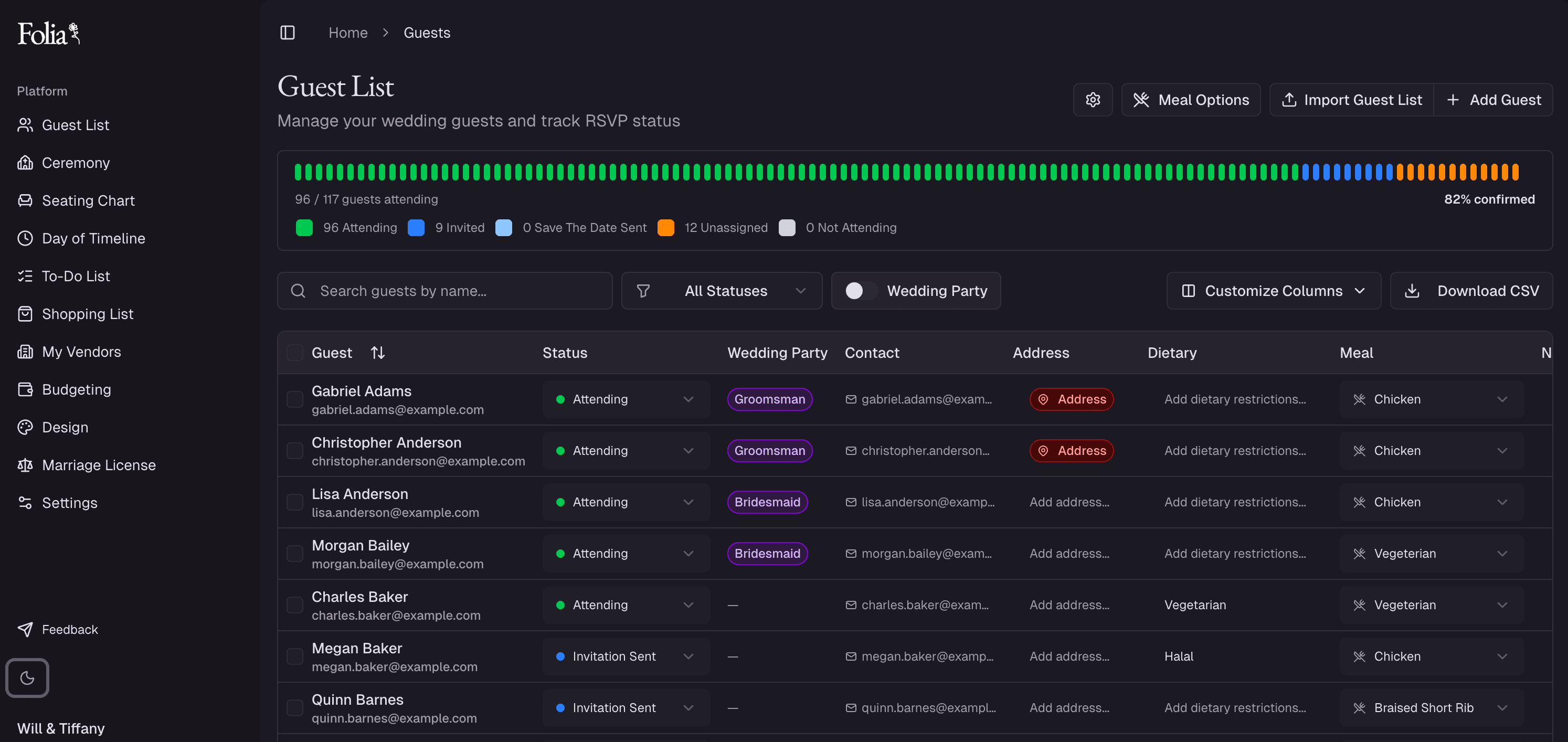Screen dimensions: 1568x742
Task: Click the sidebar collapse panel icon
Action: [287, 33]
